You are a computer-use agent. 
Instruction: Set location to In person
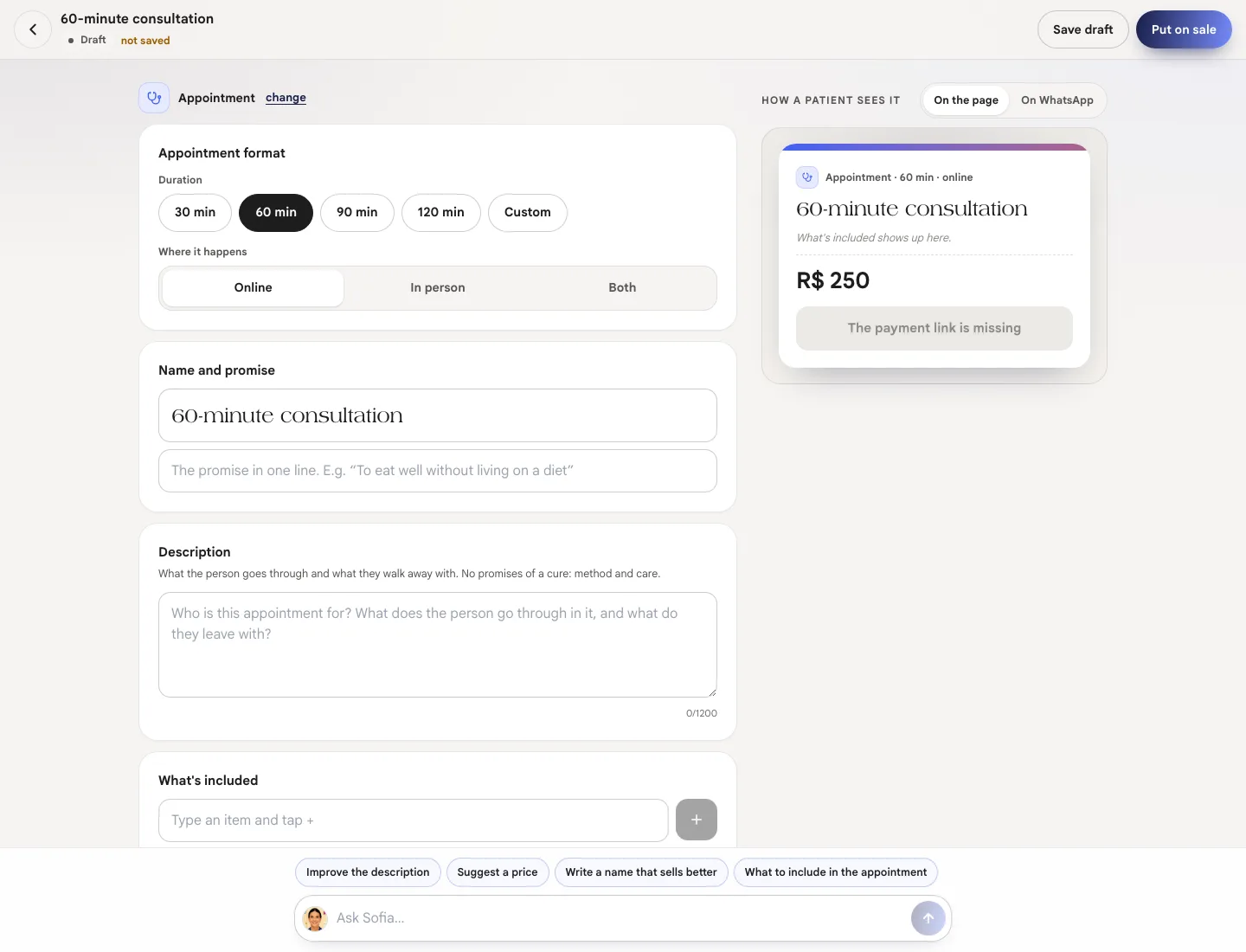coord(438,287)
